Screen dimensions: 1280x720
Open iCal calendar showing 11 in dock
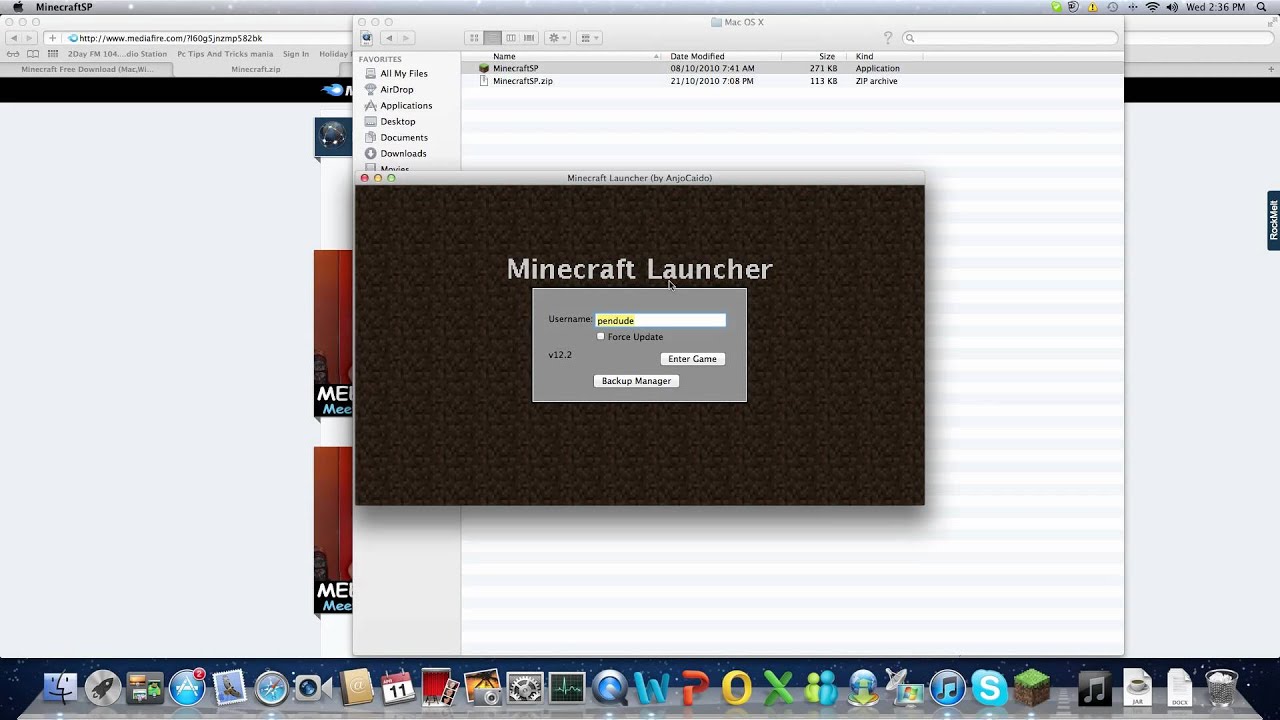pos(397,688)
